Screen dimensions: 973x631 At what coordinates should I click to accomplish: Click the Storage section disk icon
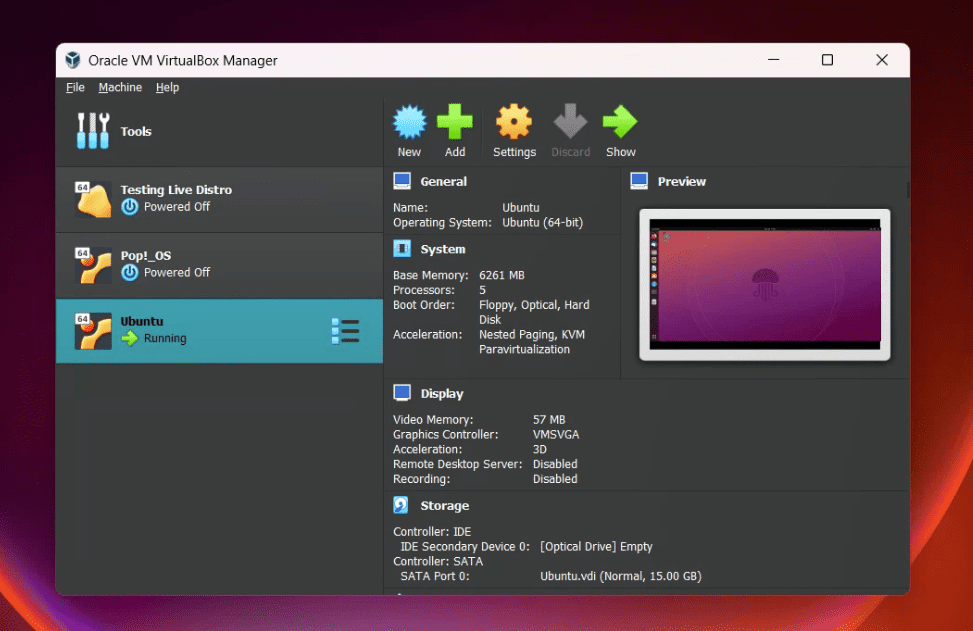(x=402, y=505)
